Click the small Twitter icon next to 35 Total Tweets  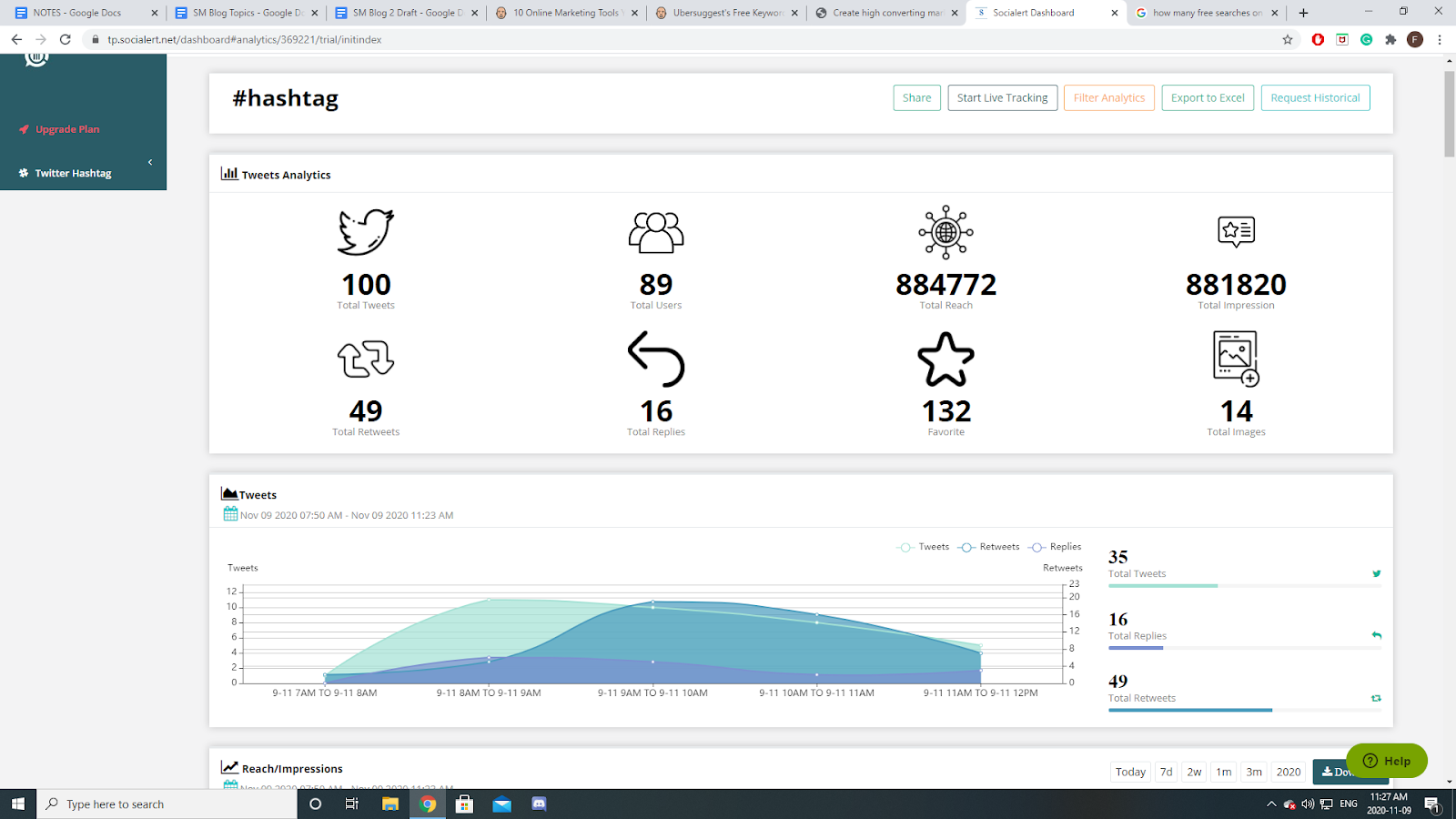click(1377, 573)
